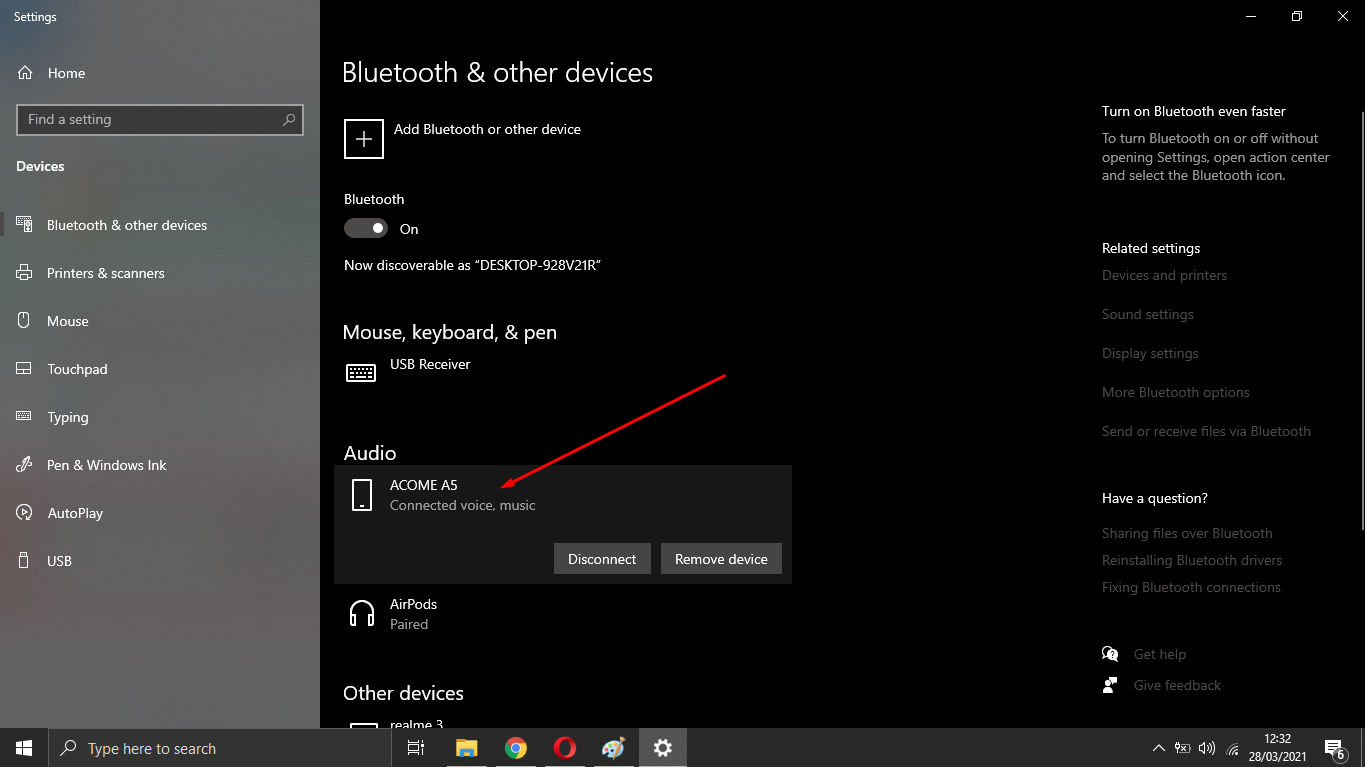Open Task View from taskbar
Screen dimensions: 1365x767
(416, 748)
